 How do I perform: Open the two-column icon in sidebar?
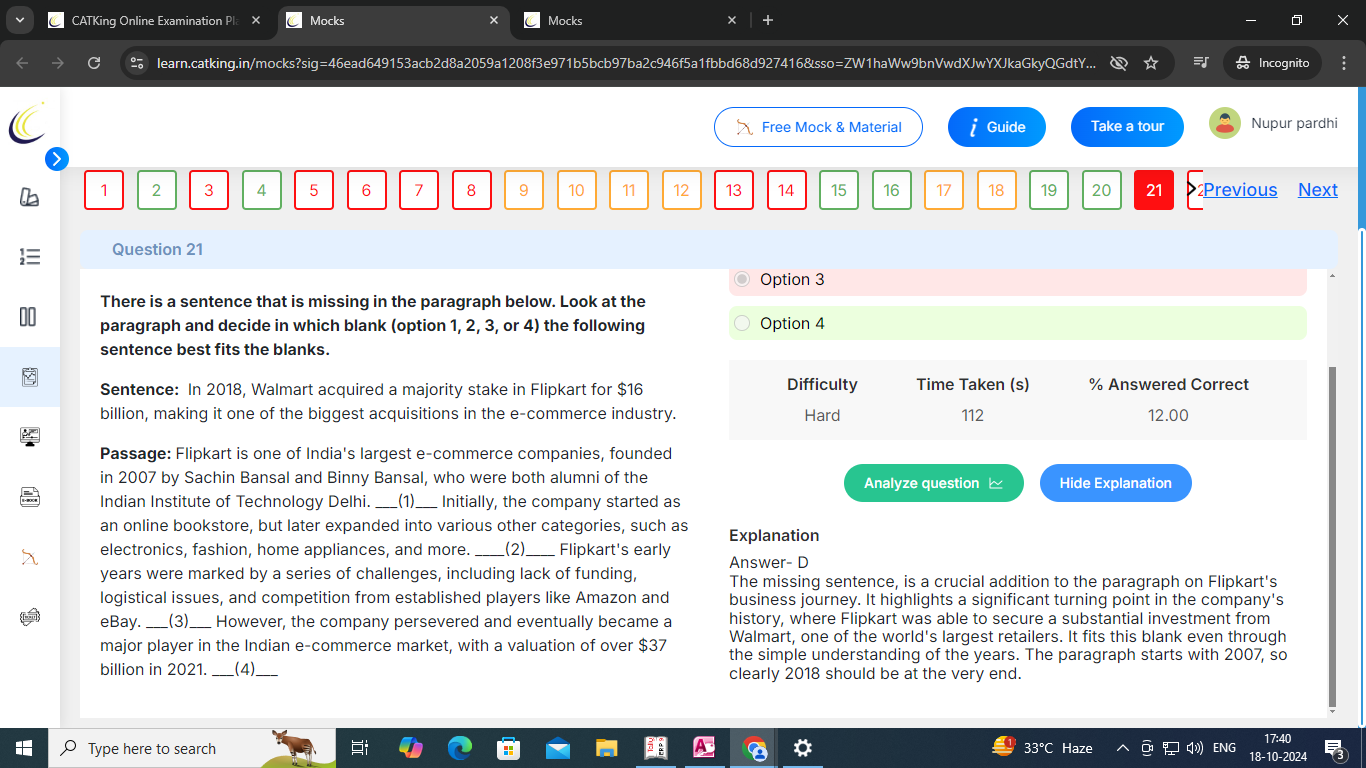coord(28,317)
